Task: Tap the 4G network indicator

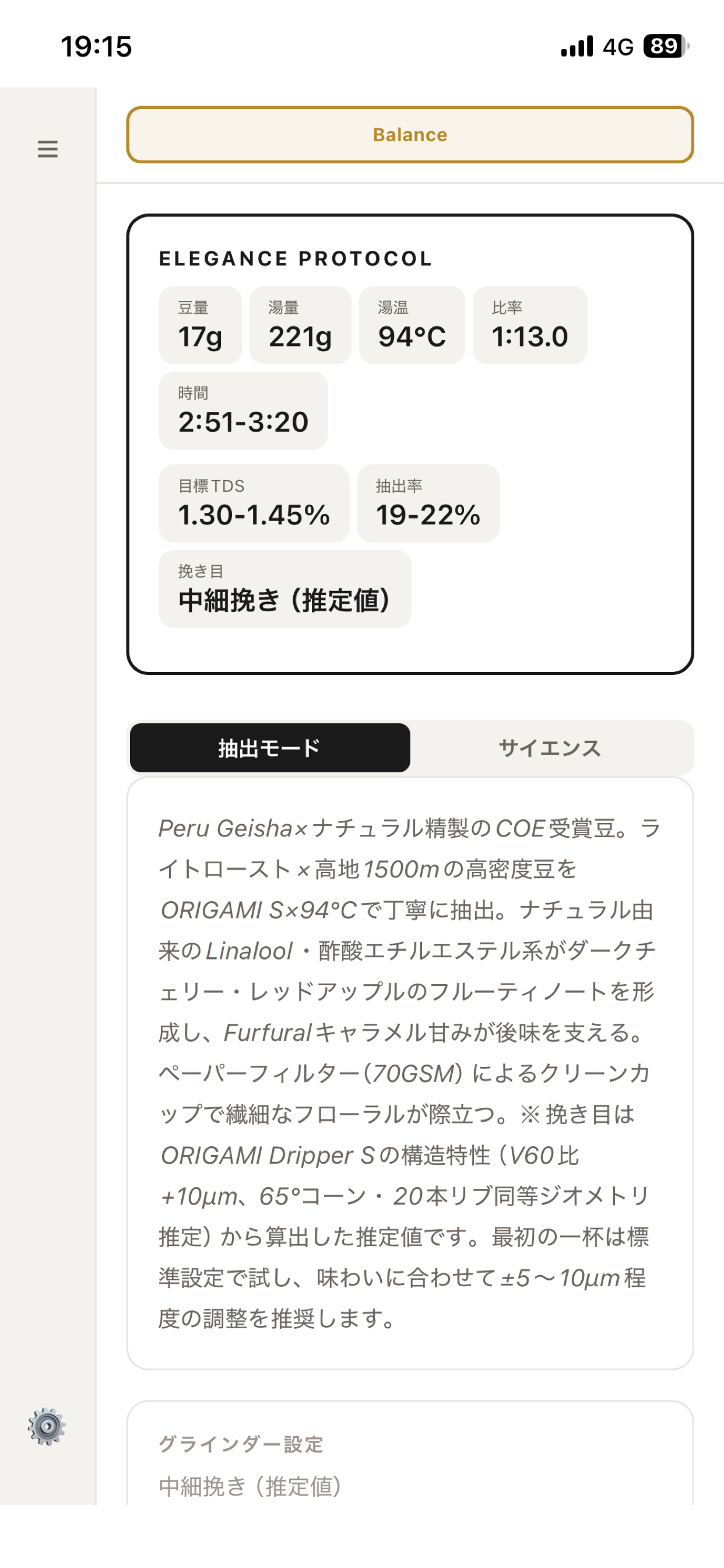Action: (x=618, y=47)
